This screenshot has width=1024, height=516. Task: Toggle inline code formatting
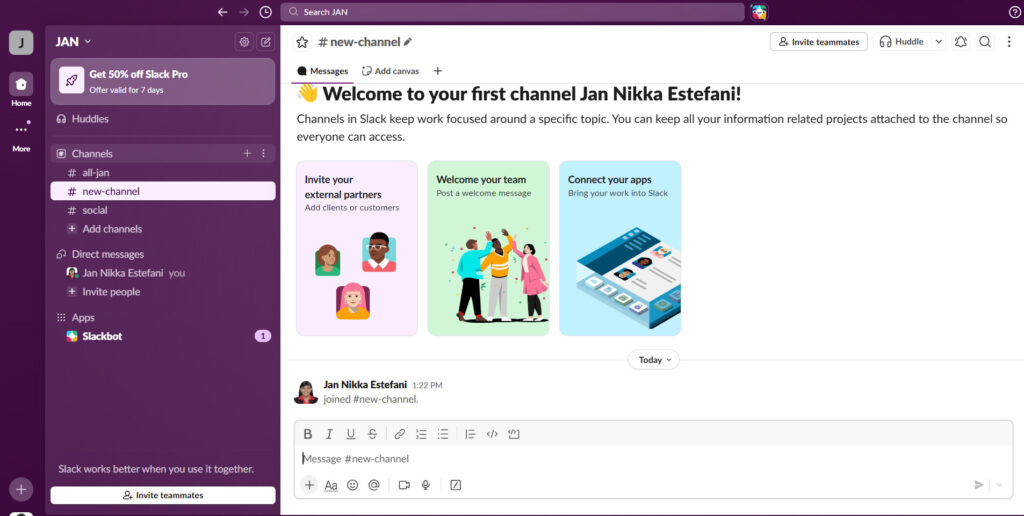pyautogui.click(x=492, y=434)
